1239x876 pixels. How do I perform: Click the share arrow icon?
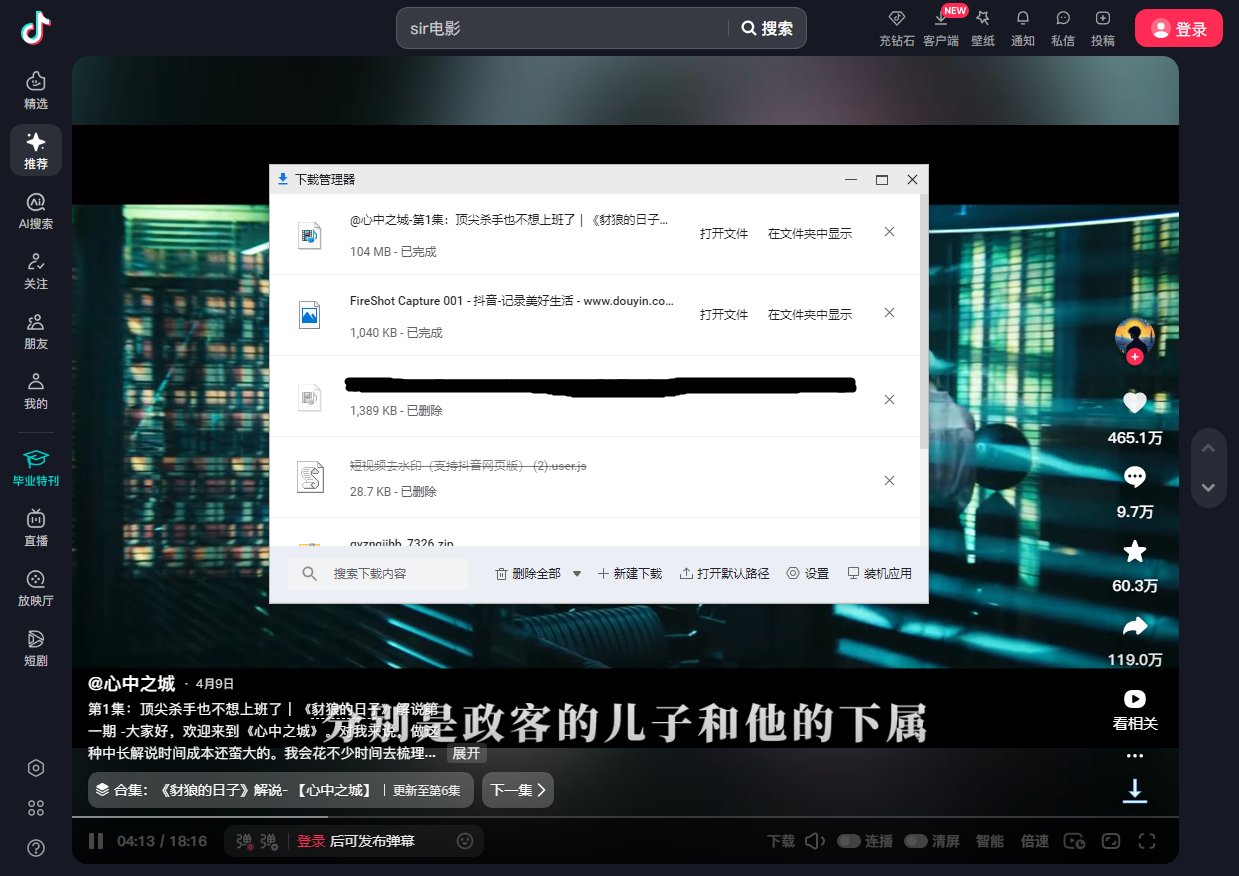click(1134, 626)
